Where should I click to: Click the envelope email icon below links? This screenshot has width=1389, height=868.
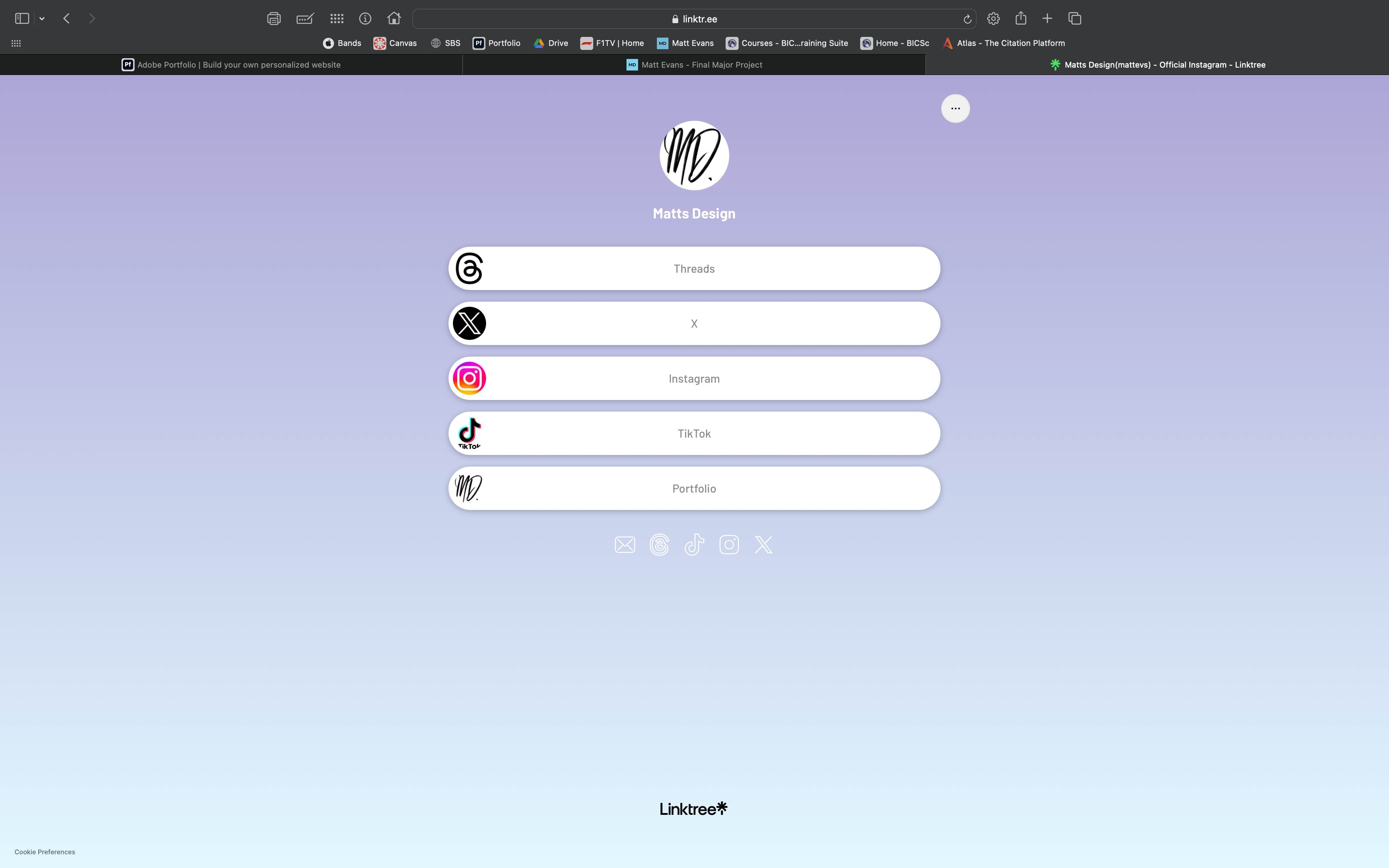(x=624, y=545)
